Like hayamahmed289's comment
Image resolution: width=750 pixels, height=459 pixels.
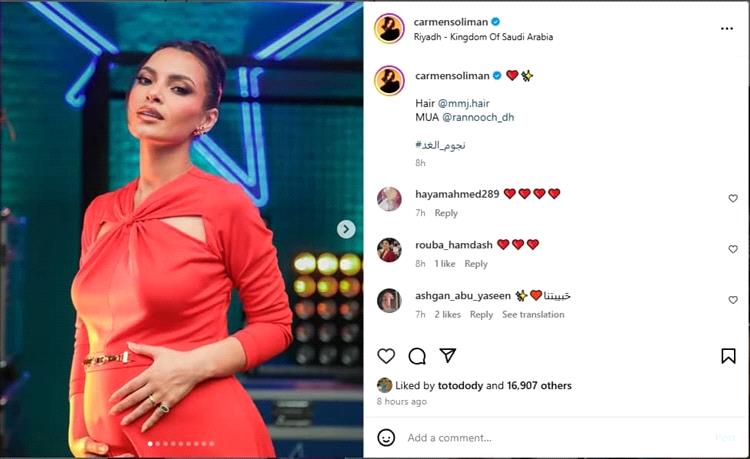point(733,198)
